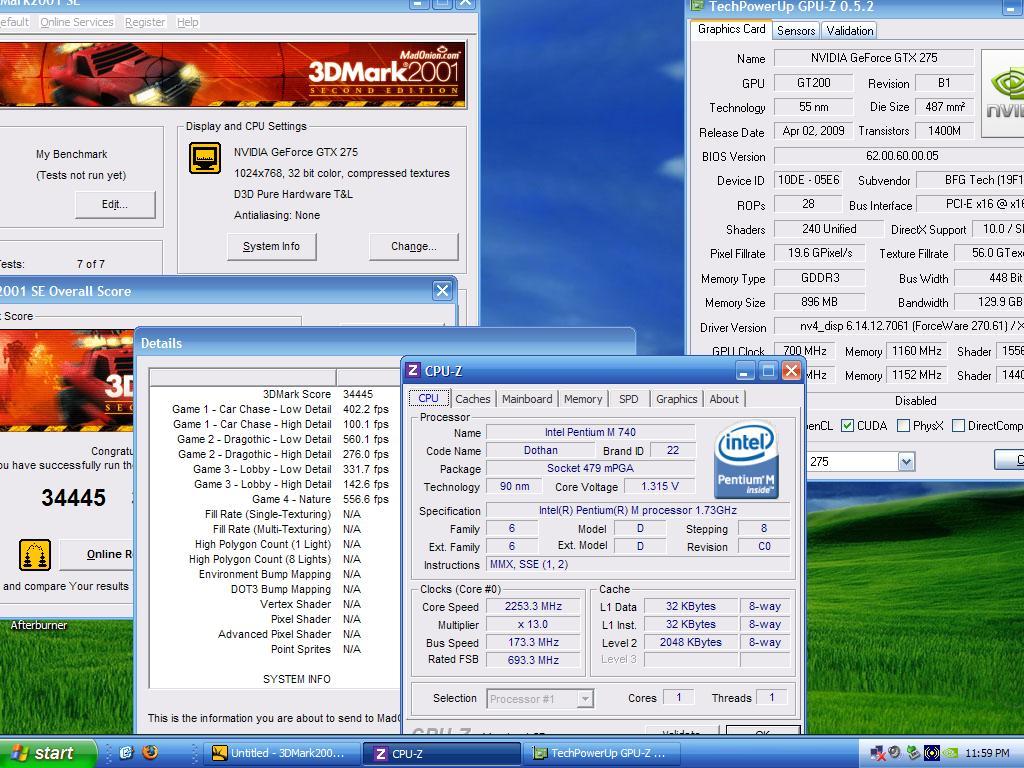Click the Afterburner desktop shortcut label

[x=39, y=625]
